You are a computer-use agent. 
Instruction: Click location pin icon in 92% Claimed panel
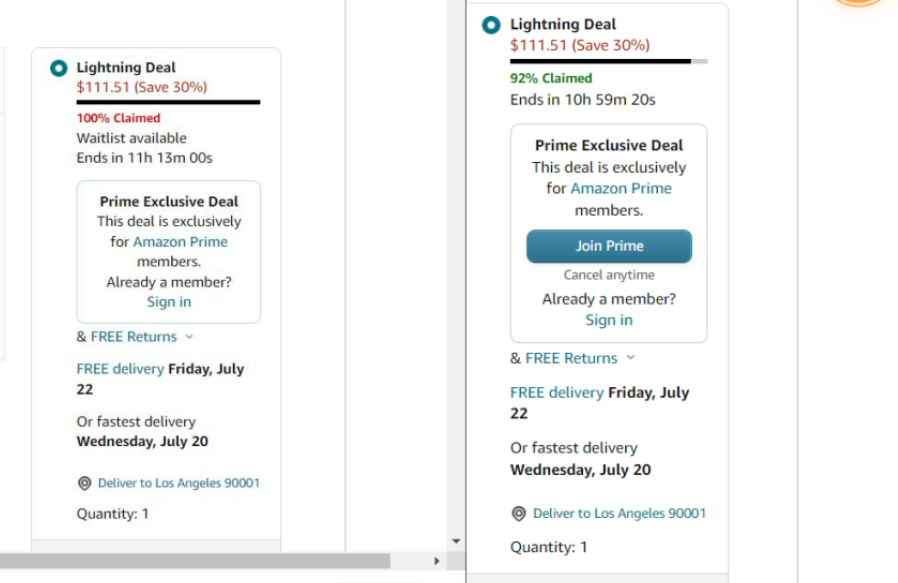[x=519, y=513]
